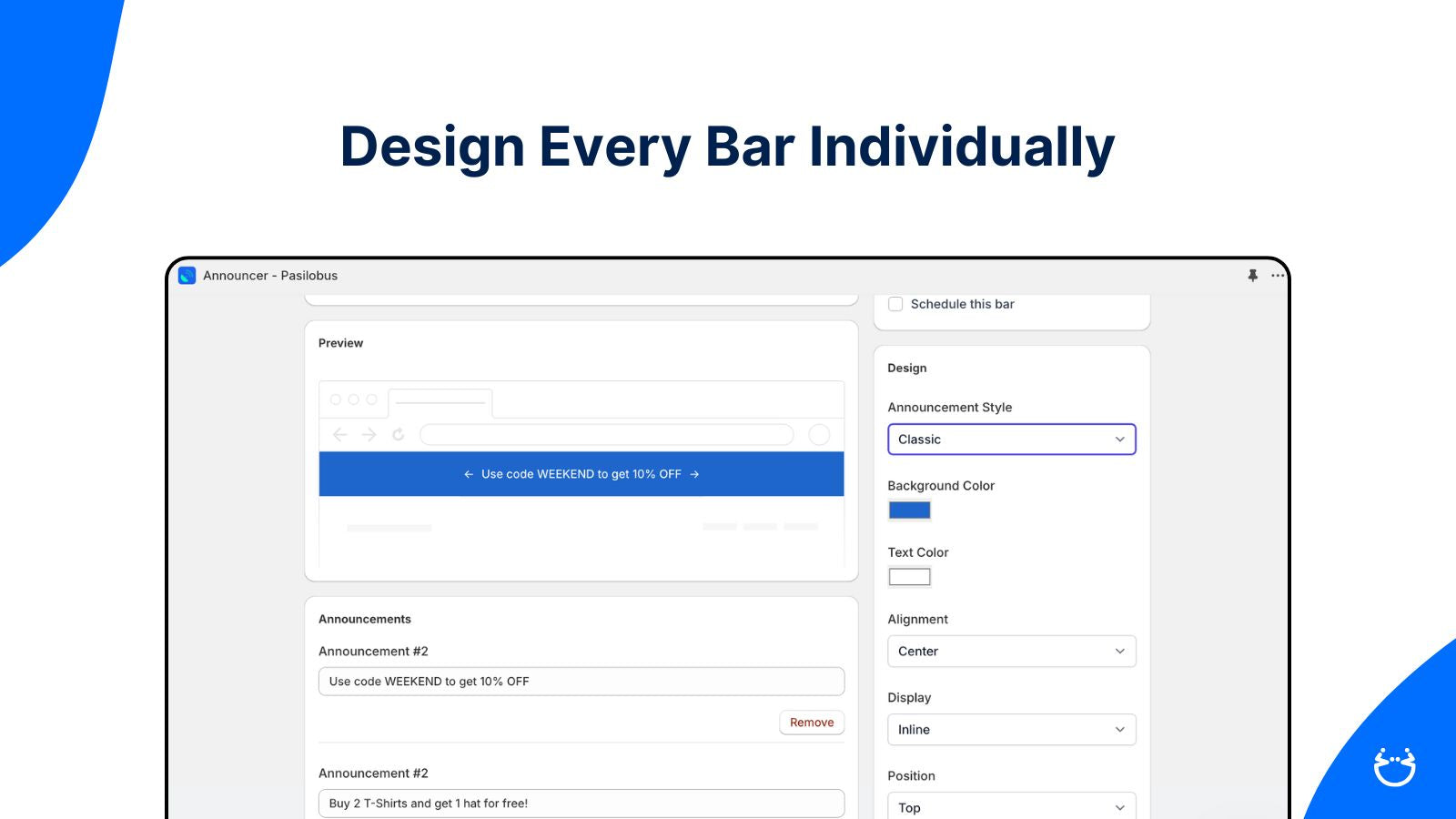This screenshot has height=819, width=1456.
Task: Click left arrow in preview announcement bar
Action: coord(469,474)
